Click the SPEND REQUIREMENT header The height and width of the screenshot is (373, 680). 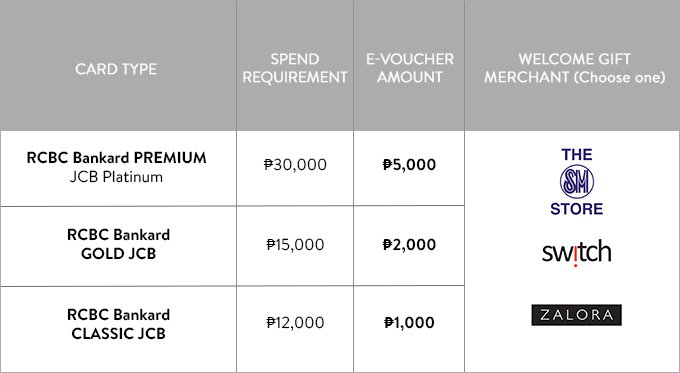295,68
